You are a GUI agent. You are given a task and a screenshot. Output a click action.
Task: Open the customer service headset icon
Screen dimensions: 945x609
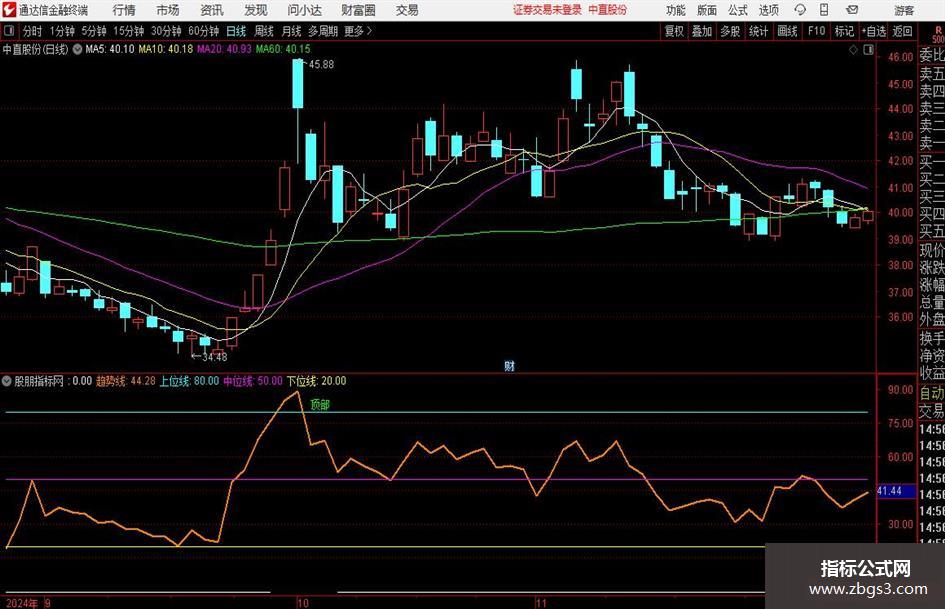pos(800,10)
